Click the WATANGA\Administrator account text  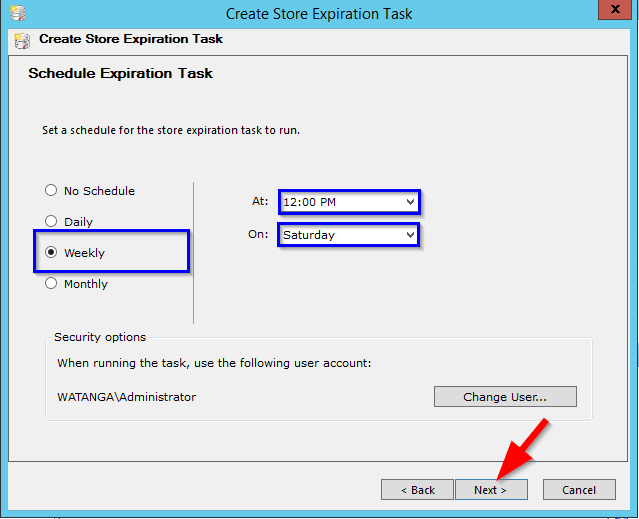127,397
